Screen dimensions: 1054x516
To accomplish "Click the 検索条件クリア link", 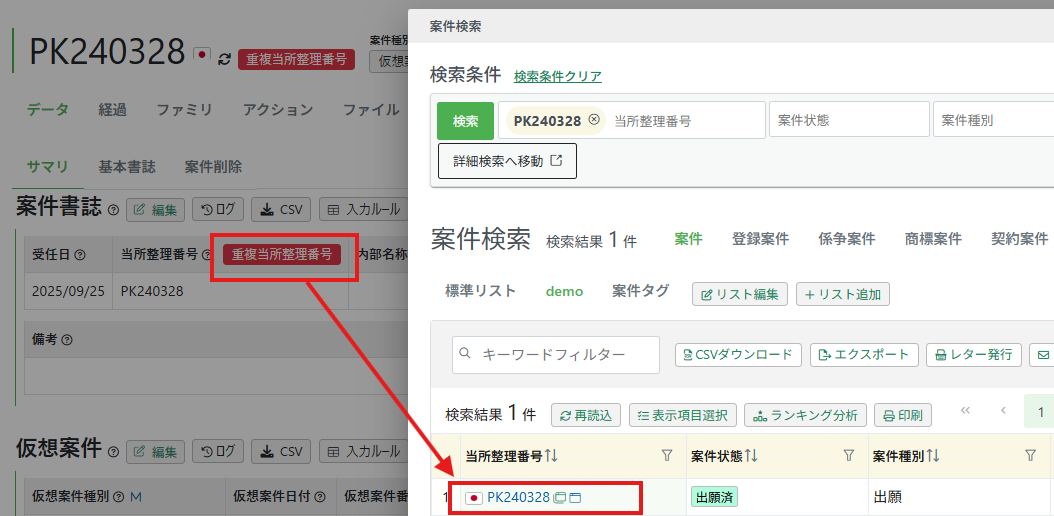I will point(557,76).
